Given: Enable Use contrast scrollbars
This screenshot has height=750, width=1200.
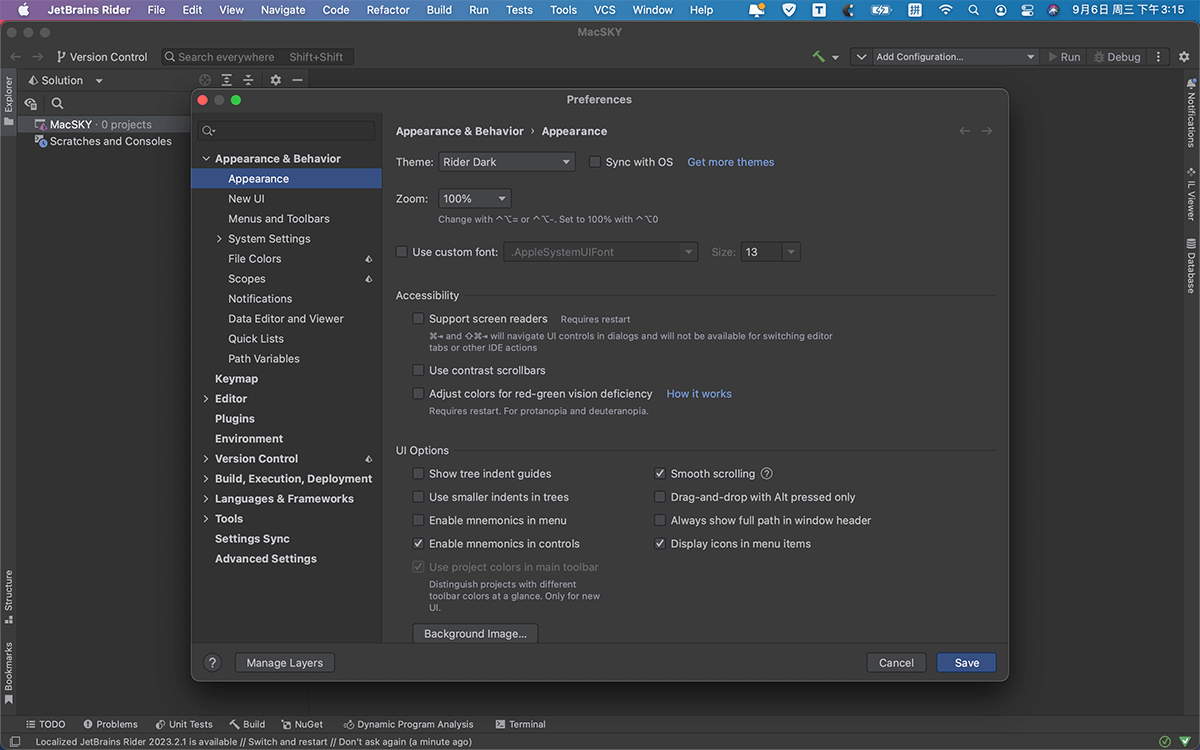Looking at the screenshot, I should coord(418,371).
